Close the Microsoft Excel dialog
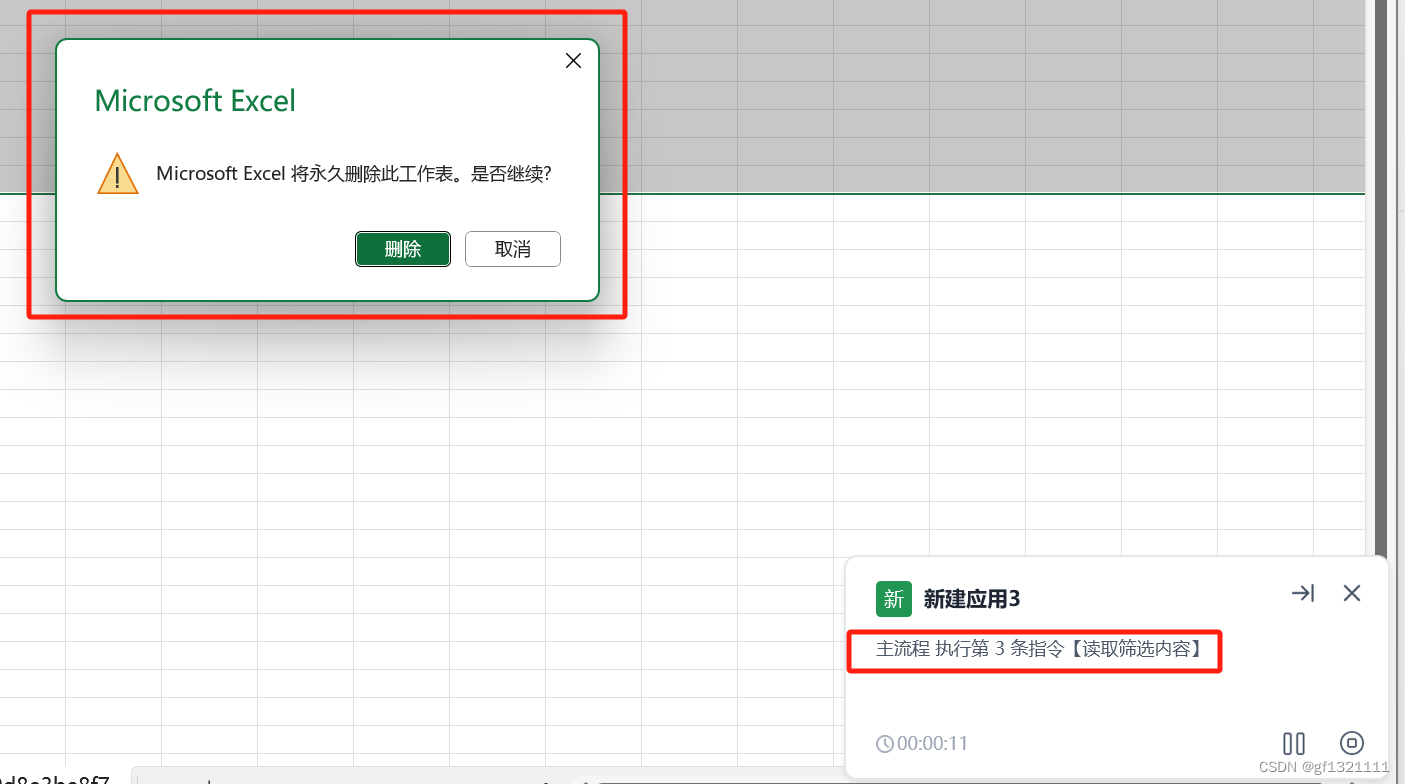The image size is (1405, 784). pos(573,61)
